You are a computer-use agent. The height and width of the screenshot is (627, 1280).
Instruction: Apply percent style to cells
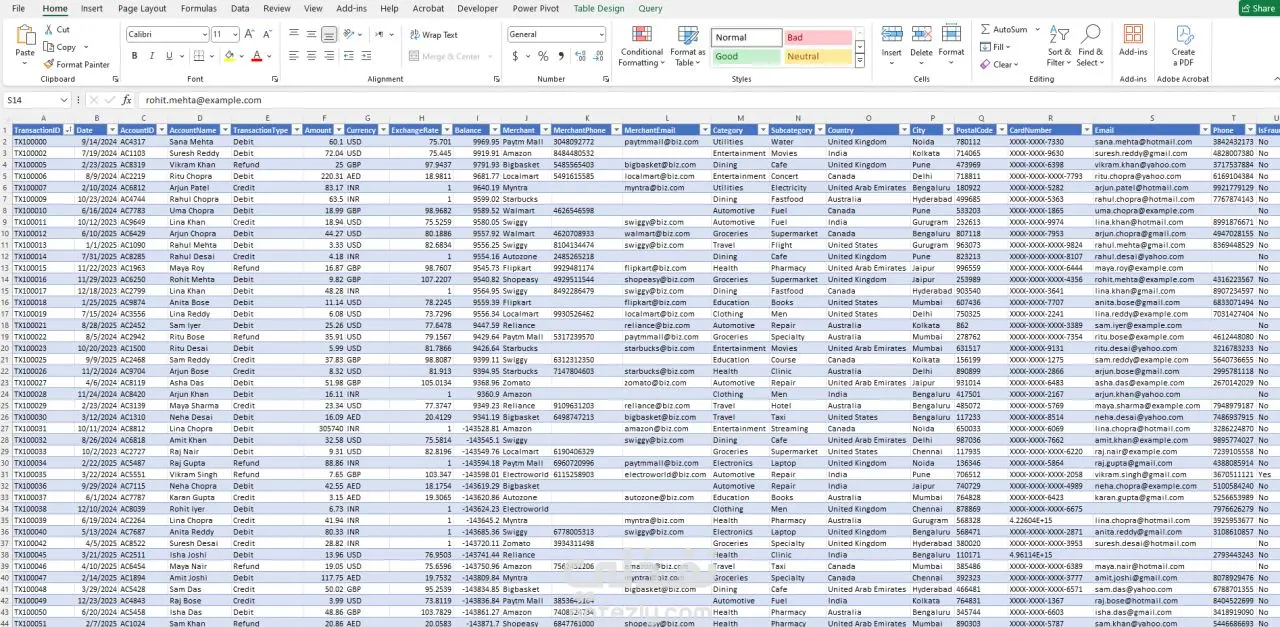[543, 56]
